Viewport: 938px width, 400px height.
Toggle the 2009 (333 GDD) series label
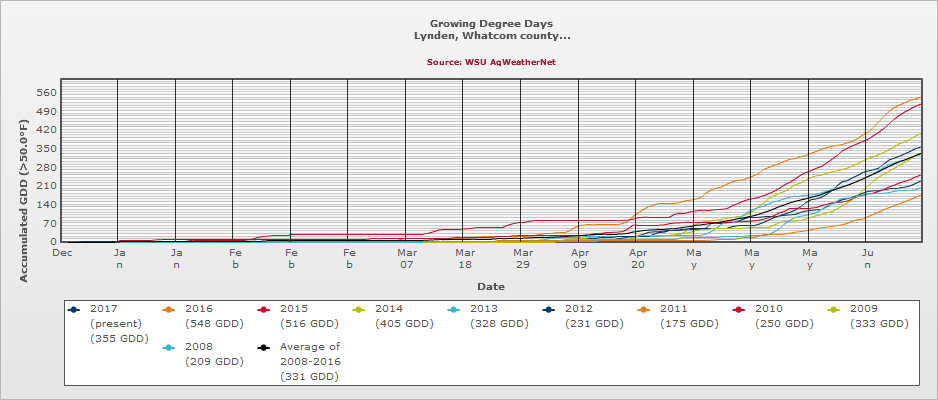pos(878,316)
